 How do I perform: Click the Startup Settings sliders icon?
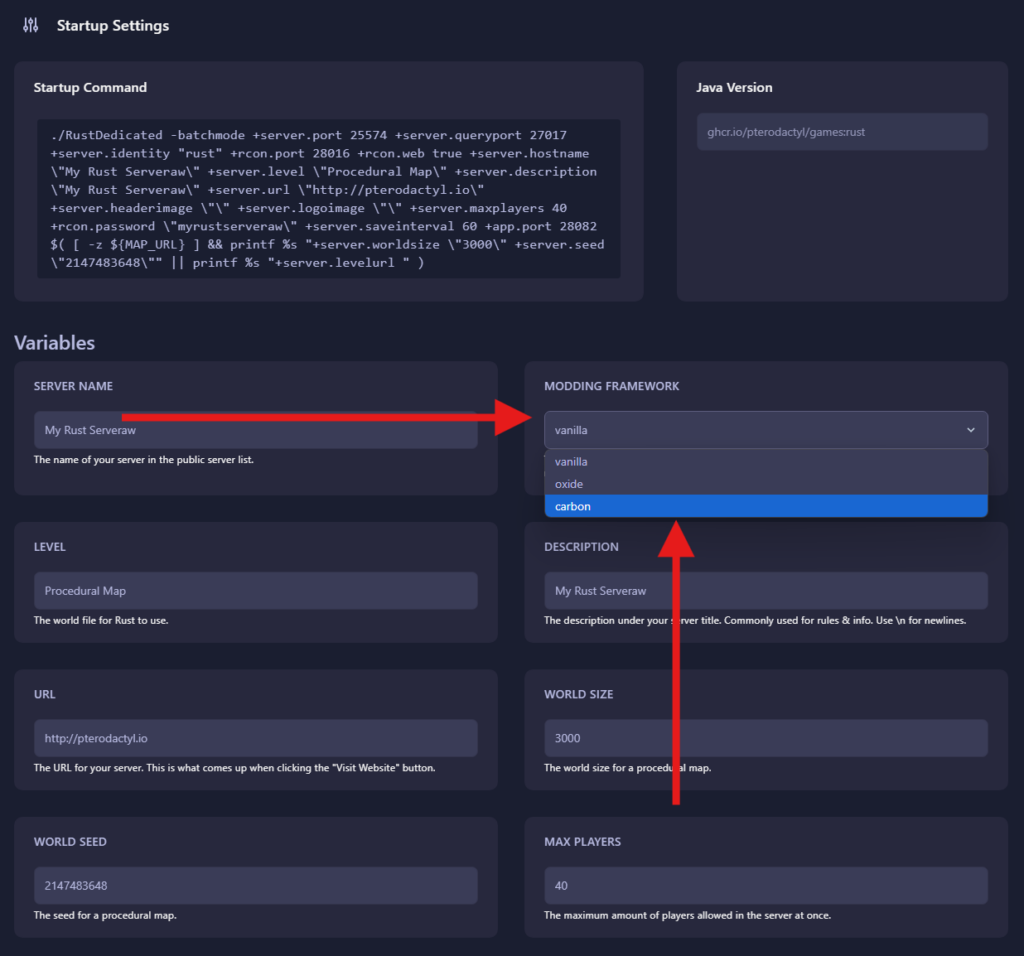(x=31, y=25)
